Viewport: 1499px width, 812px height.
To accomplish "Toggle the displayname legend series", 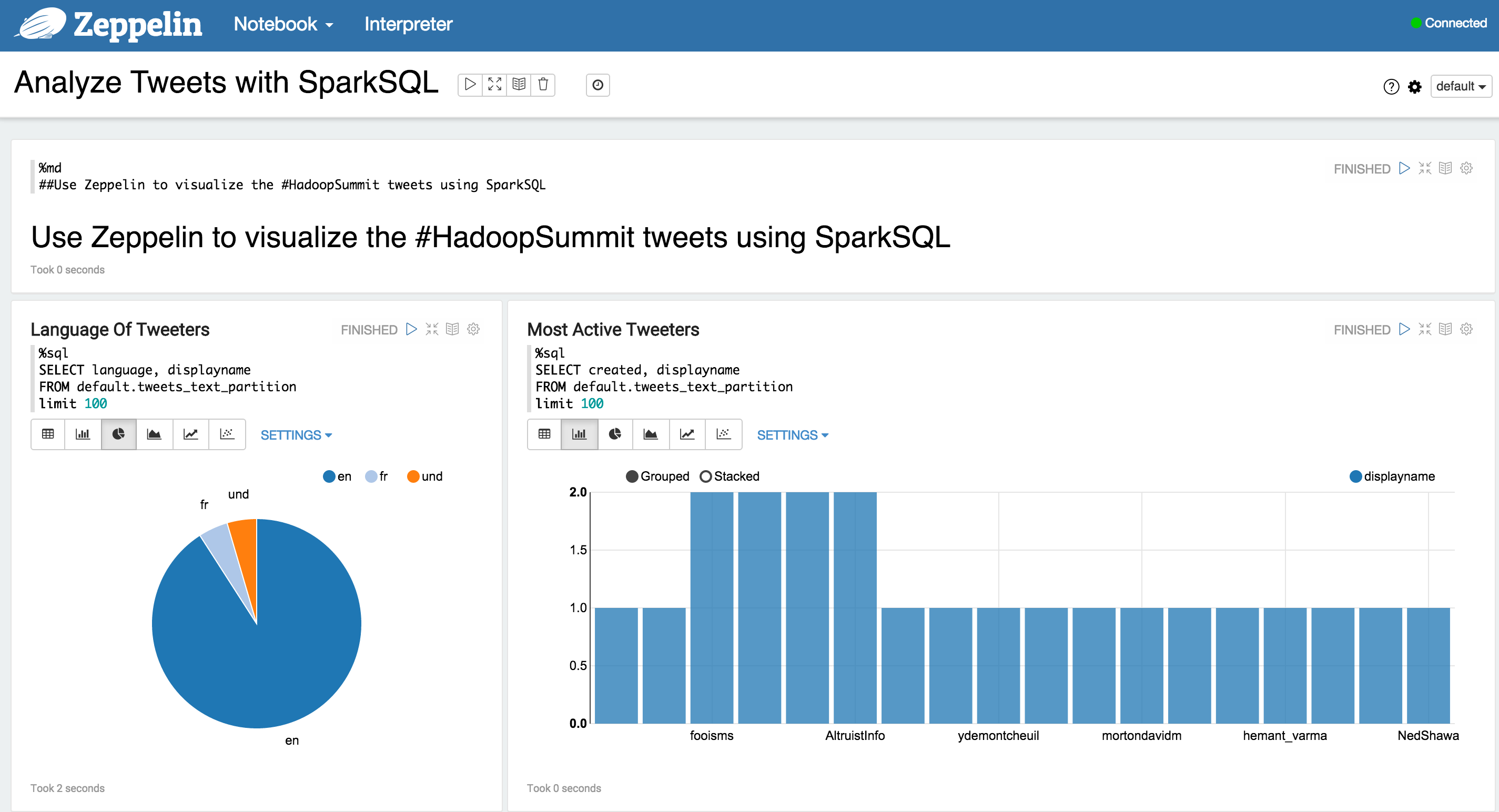I will point(1355,476).
